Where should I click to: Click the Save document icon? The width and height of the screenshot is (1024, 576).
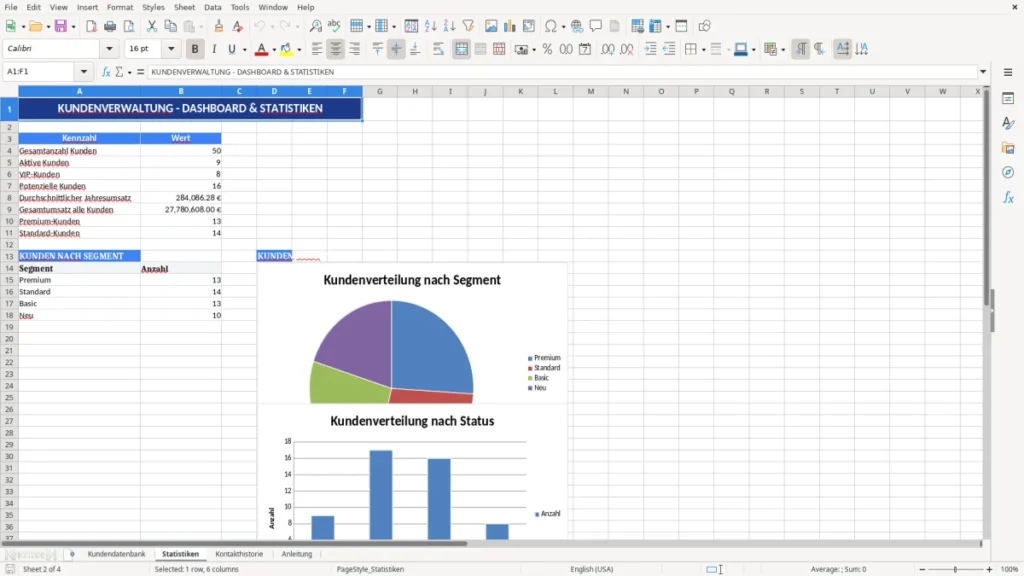coord(61,26)
